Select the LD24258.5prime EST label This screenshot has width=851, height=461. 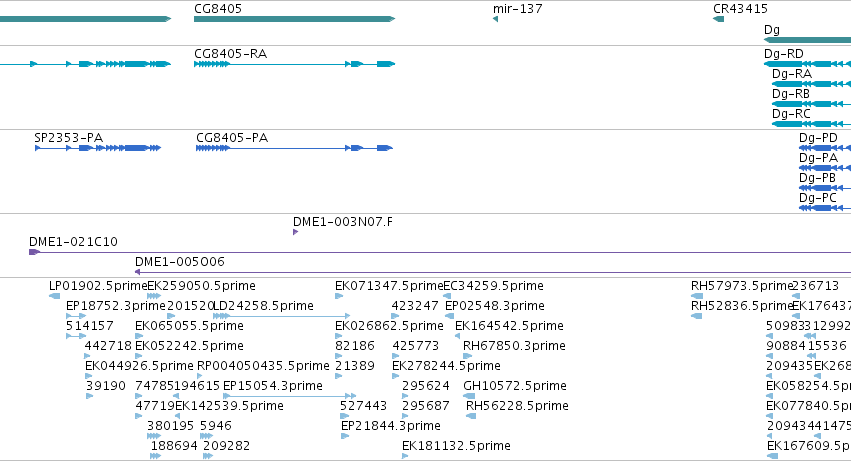(x=264, y=306)
